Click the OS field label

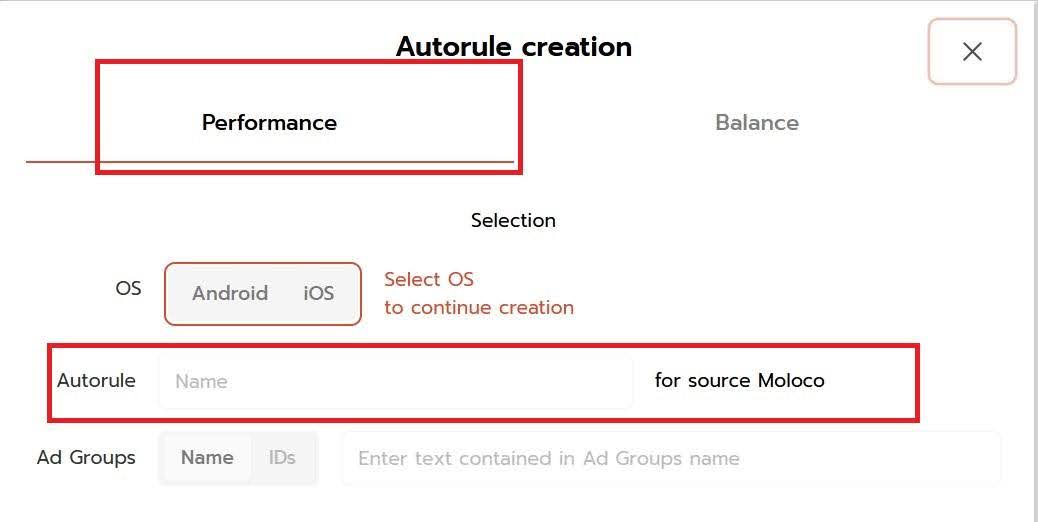click(x=128, y=288)
